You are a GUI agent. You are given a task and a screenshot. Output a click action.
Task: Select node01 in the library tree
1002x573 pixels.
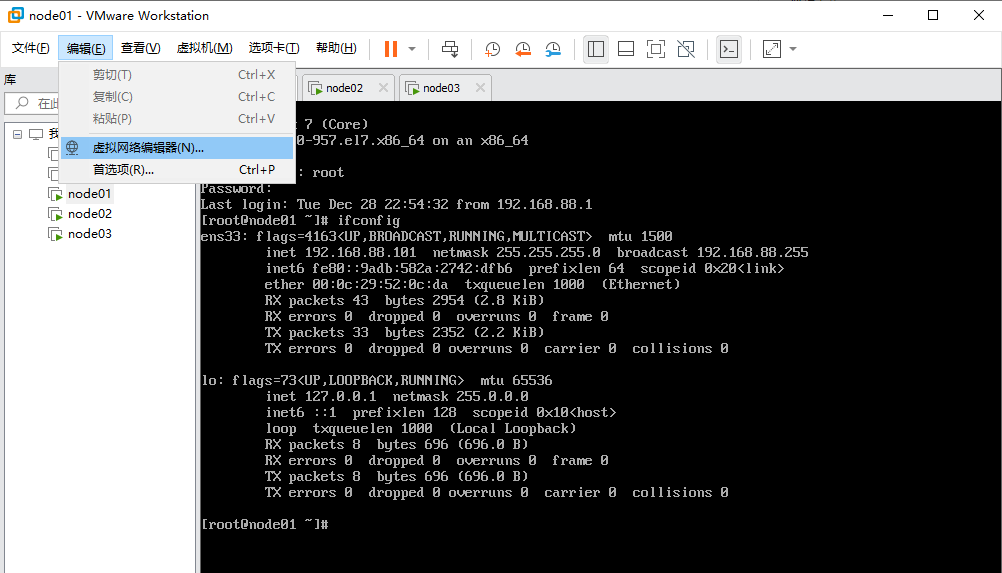coord(89,194)
